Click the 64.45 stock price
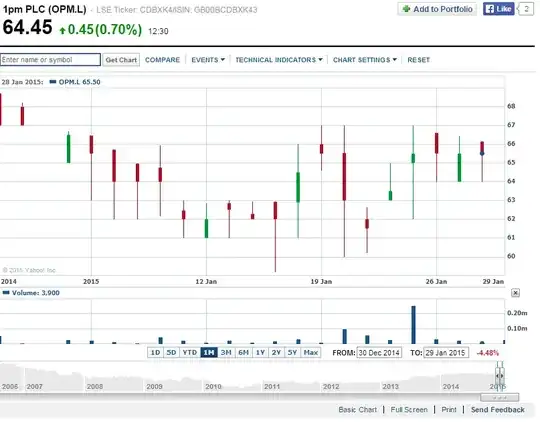The image size is (540, 423). click(x=28, y=27)
